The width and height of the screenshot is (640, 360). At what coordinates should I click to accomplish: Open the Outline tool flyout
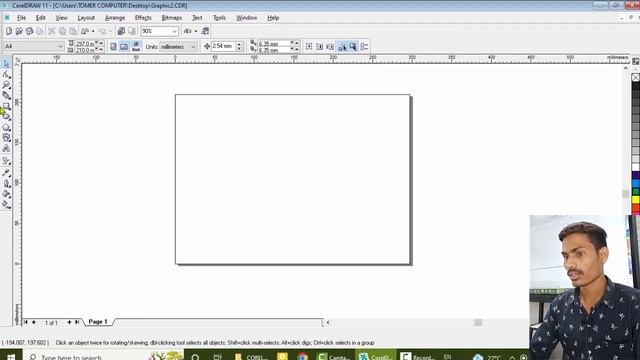6,183
